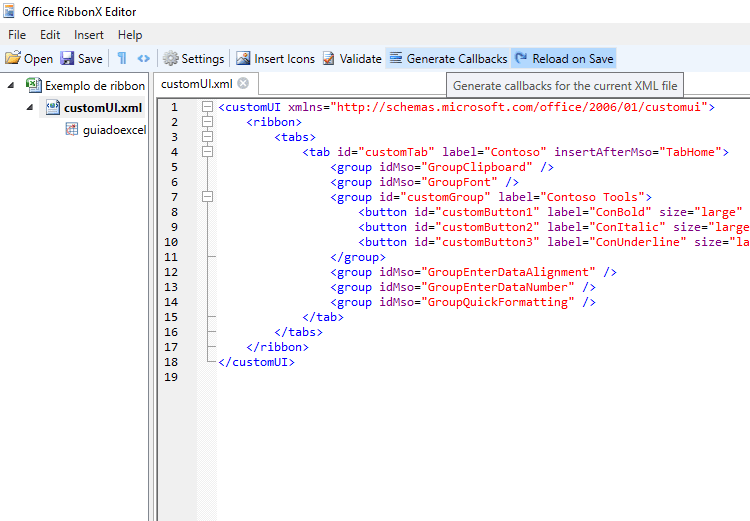Screen dimensions: 750x521
Task: Open Settings with the gear icon
Action: [171, 59]
